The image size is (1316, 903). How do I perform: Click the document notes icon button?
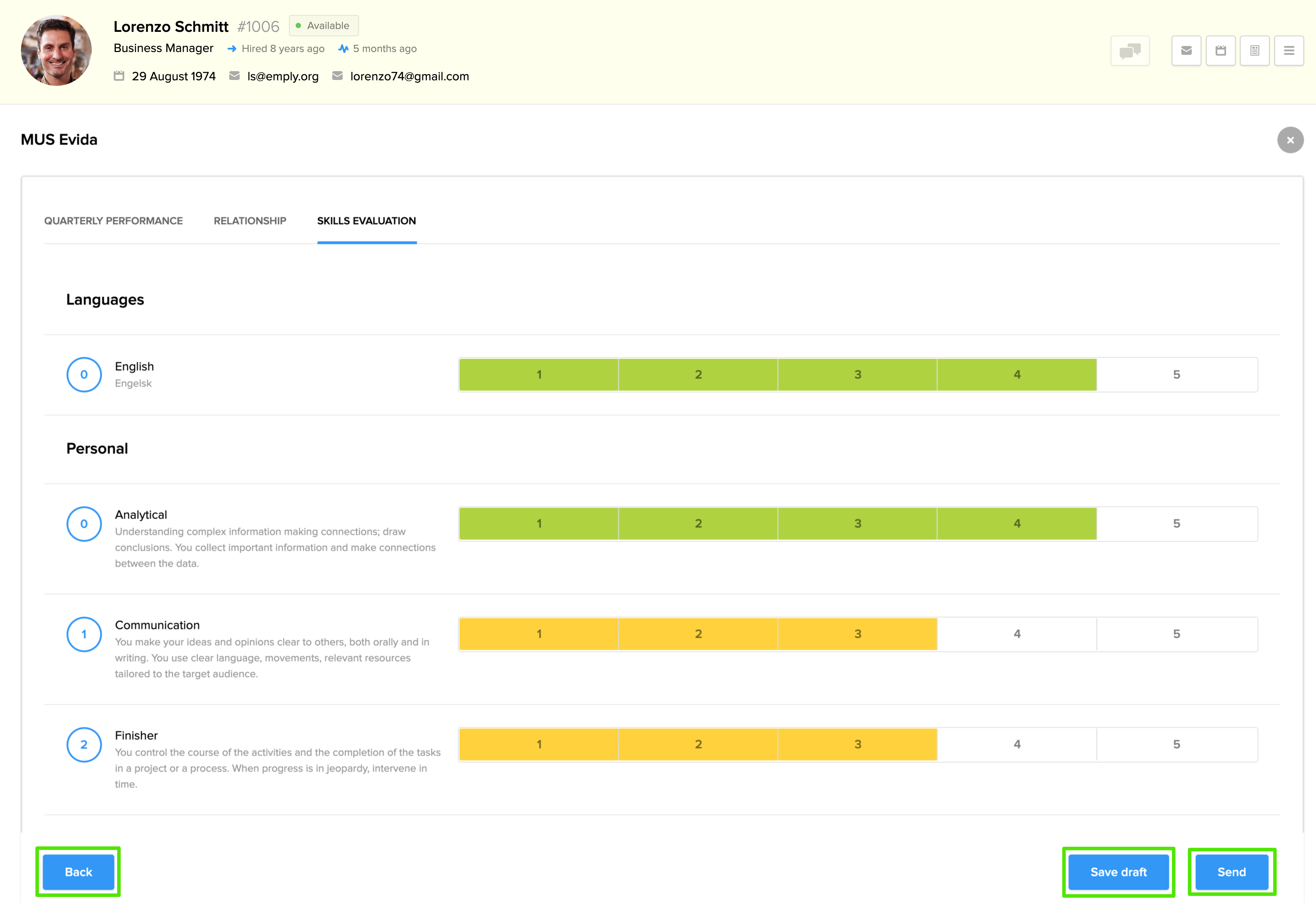(1254, 51)
